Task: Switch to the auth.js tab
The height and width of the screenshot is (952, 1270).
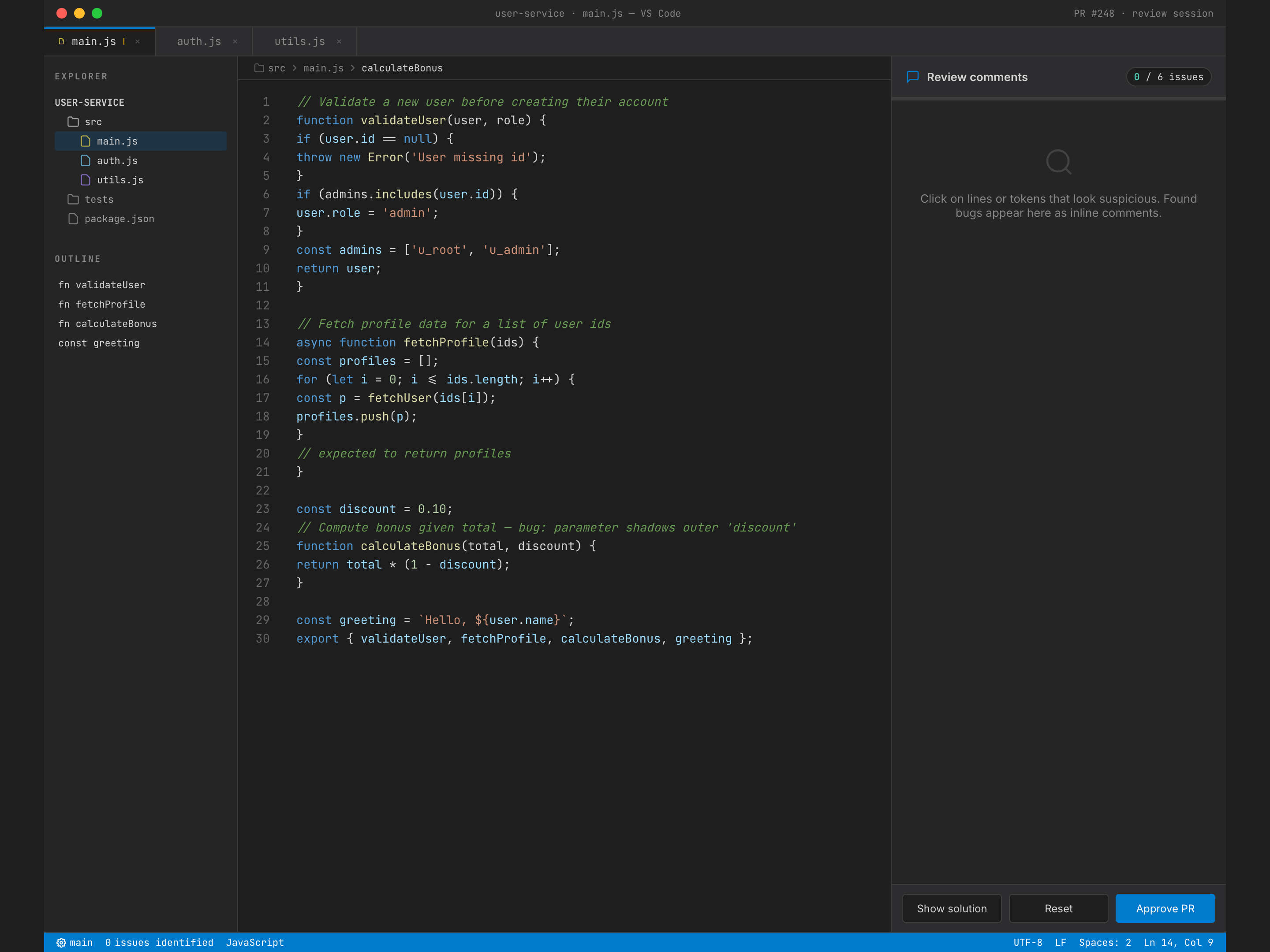Action: (204, 41)
